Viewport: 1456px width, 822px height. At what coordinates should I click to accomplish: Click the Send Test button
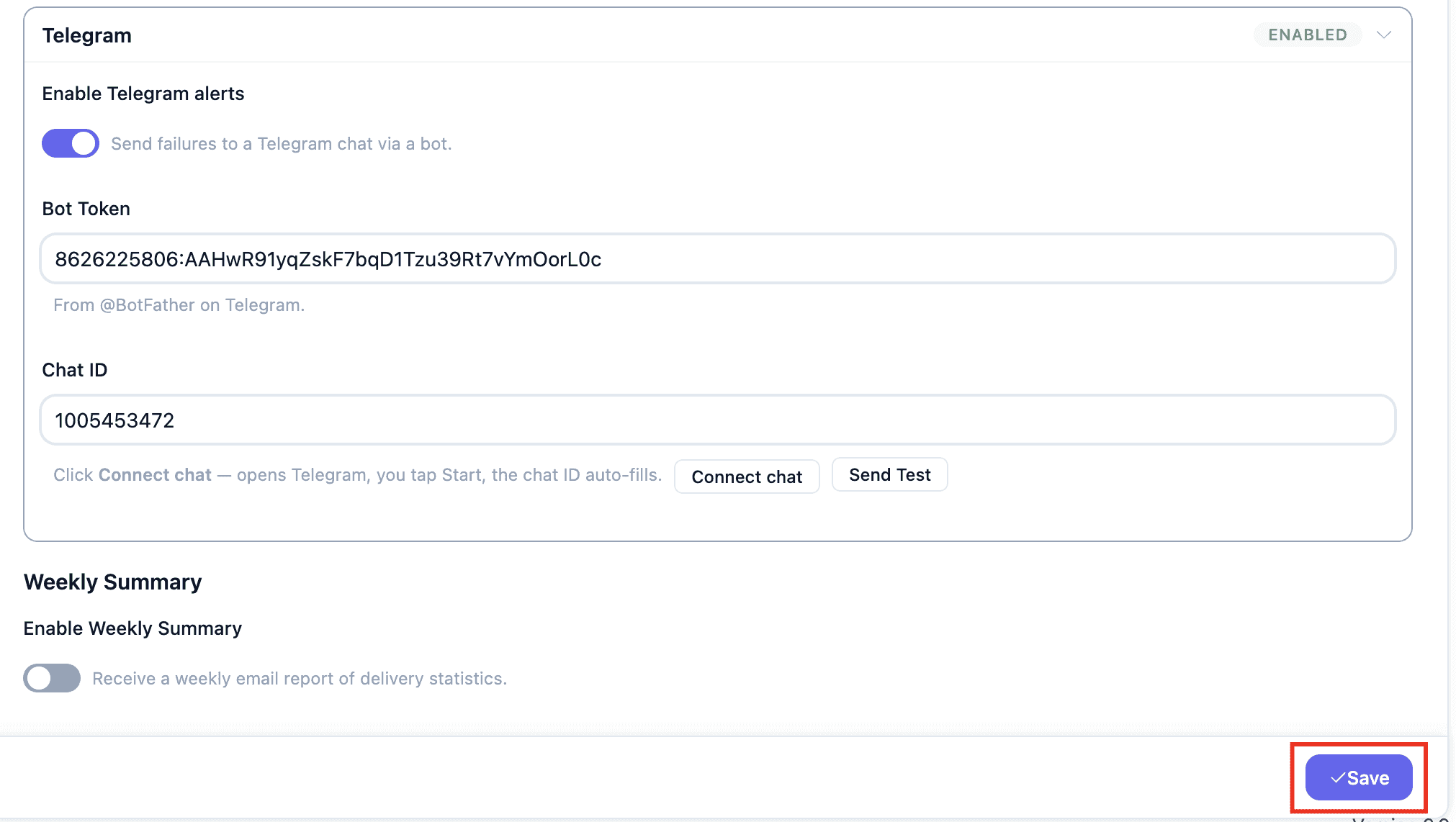click(x=890, y=475)
